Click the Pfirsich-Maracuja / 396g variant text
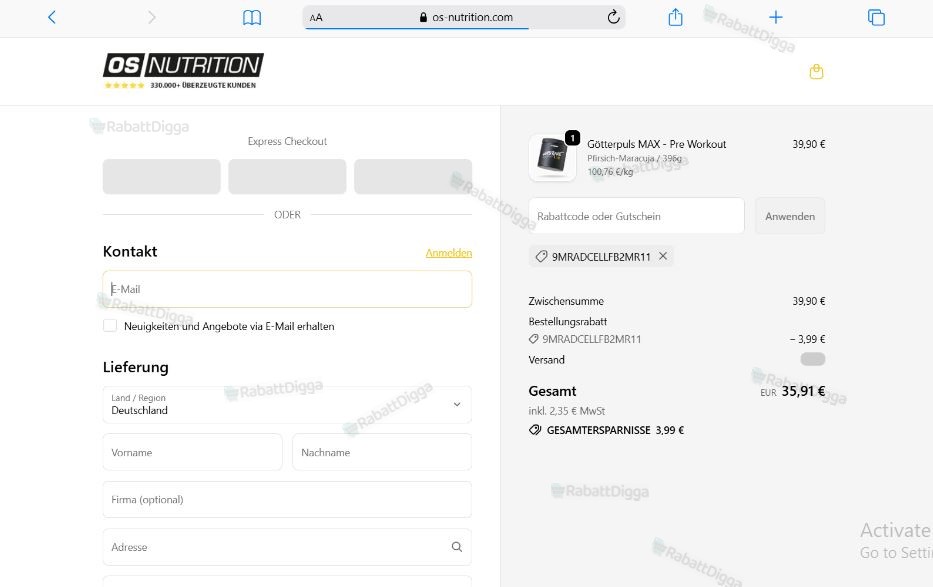933x587 pixels. click(634, 158)
